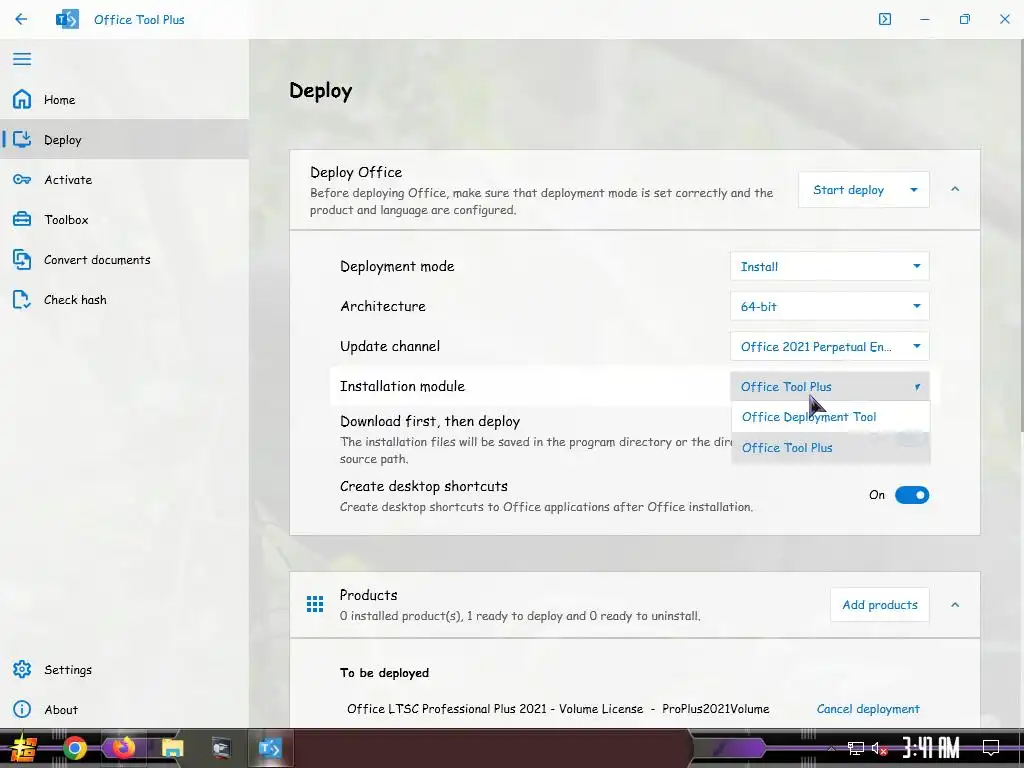Click the Office Tool Plus logo icon
Screen dimensions: 1024x768
pyautogui.click(x=67, y=19)
